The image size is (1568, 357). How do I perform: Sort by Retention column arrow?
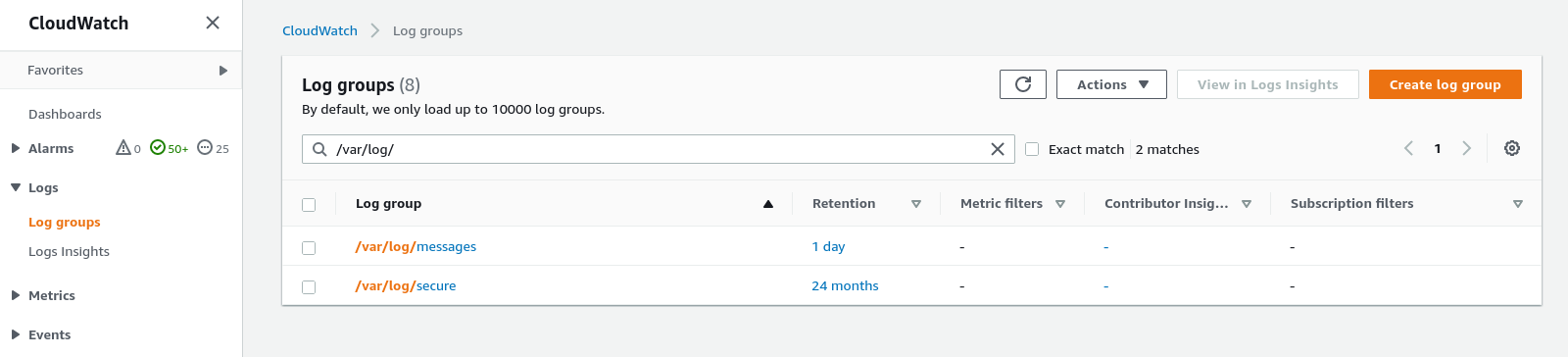point(916,204)
